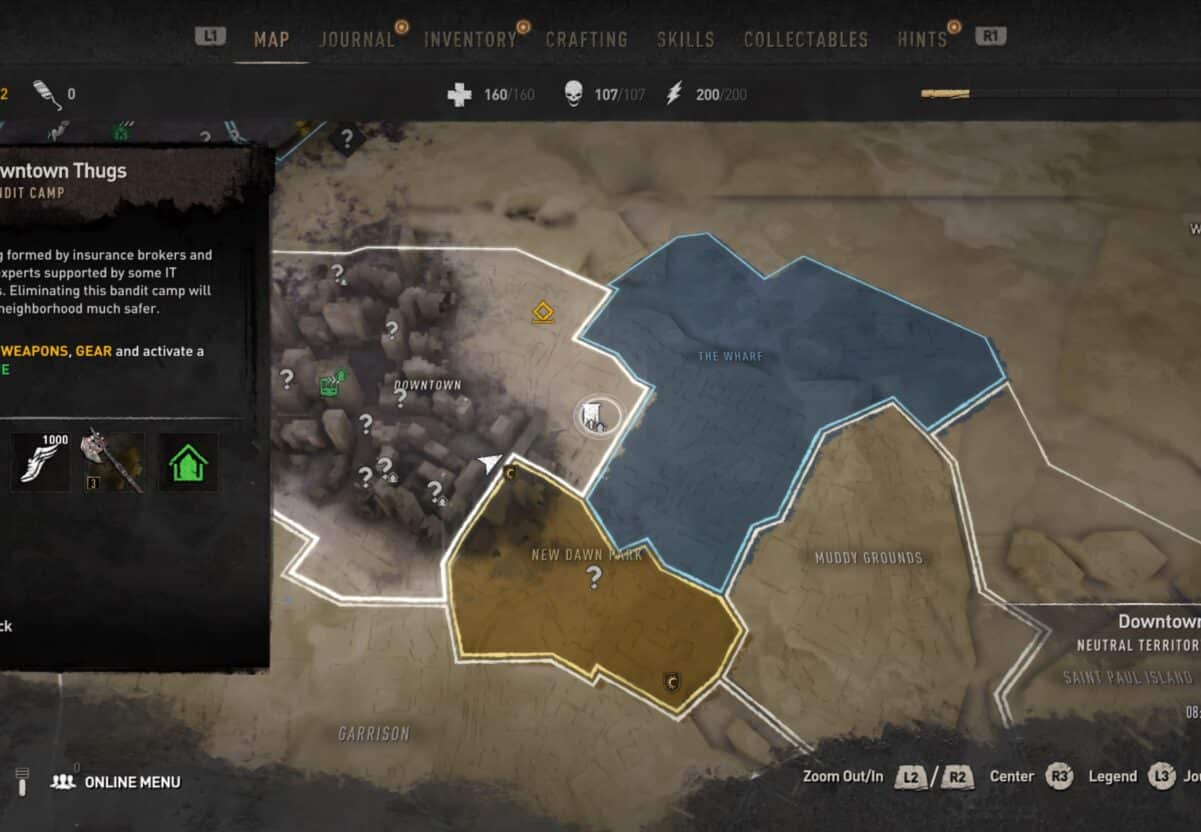Select the axe weapon reward thumbnail
Image resolution: width=1201 pixels, height=832 pixels.
114,462
